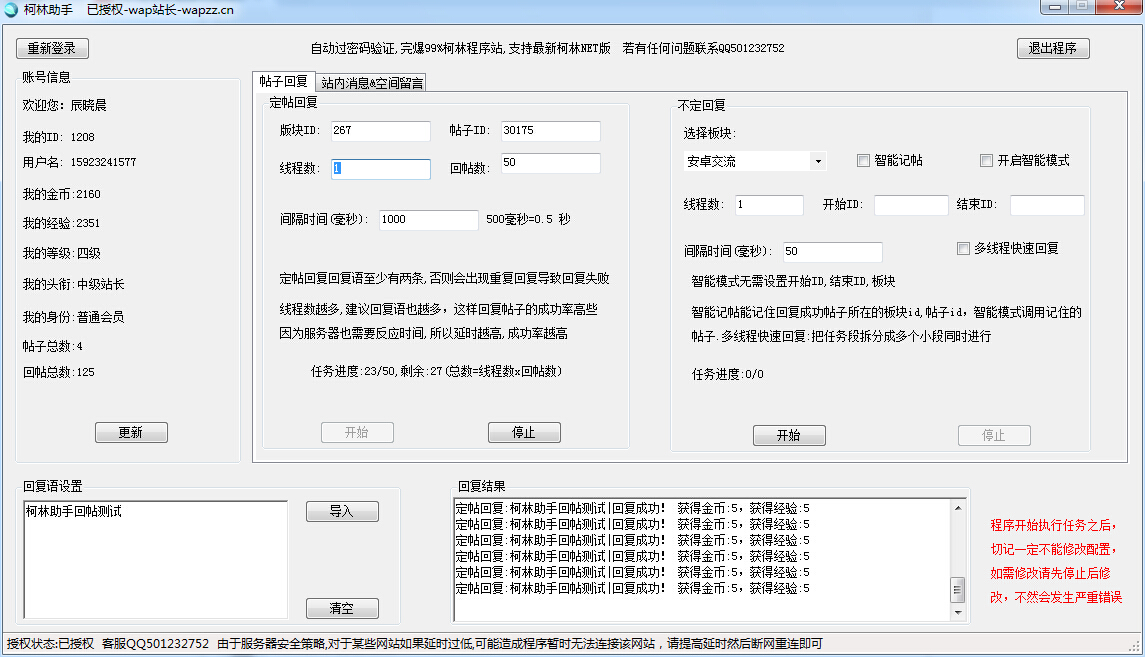Click the 柯林助手 app icon in title bar

(x=11, y=9)
